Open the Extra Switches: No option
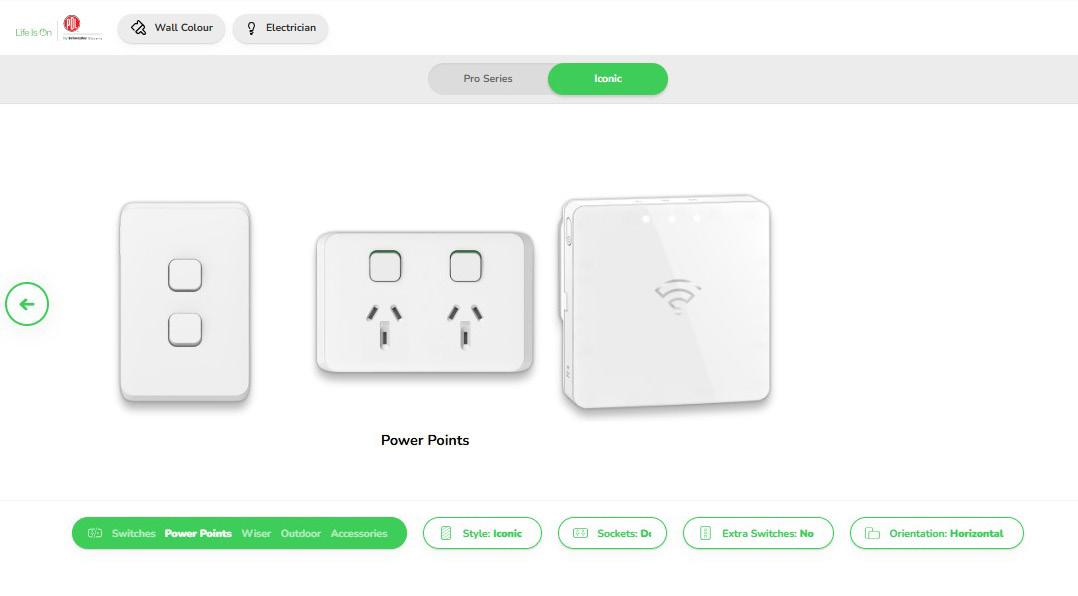 pos(758,533)
